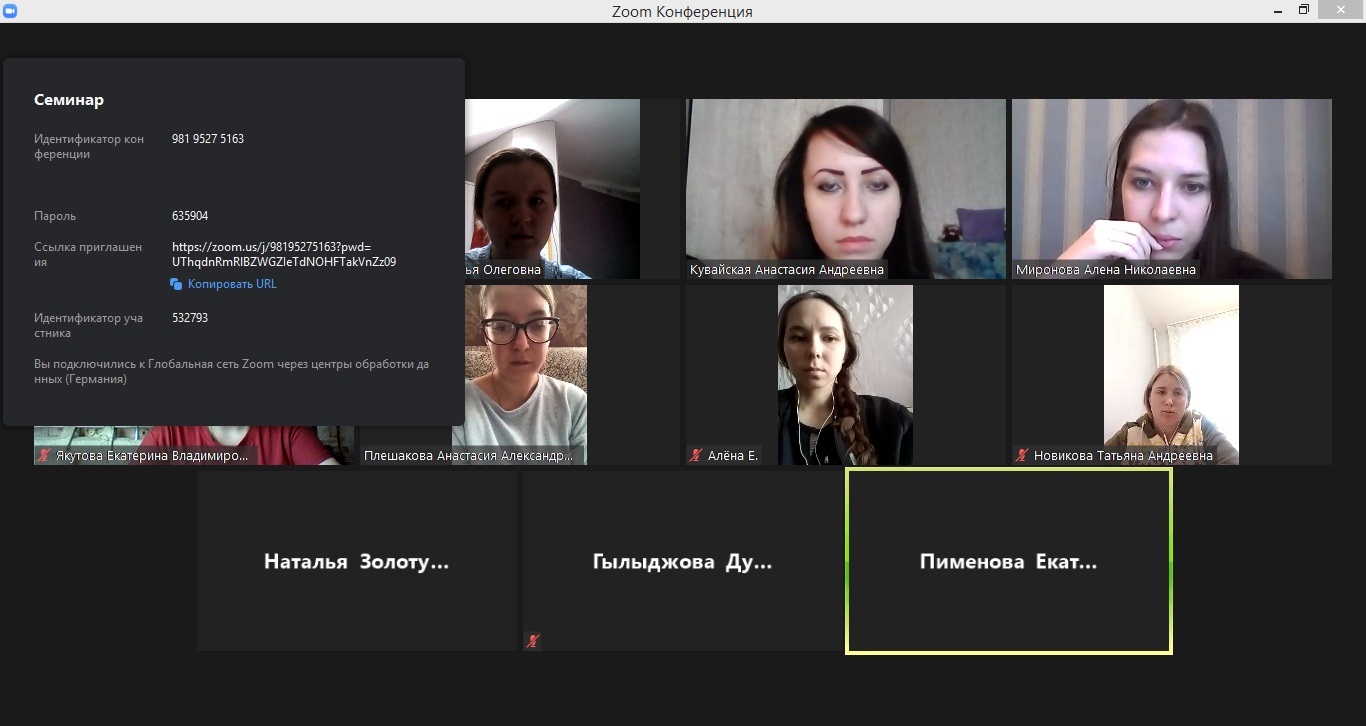Image resolution: width=1366 pixels, height=726 pixels.
Task: Click the meeting ID 981 9527 5163
Action: coord(208,139)
